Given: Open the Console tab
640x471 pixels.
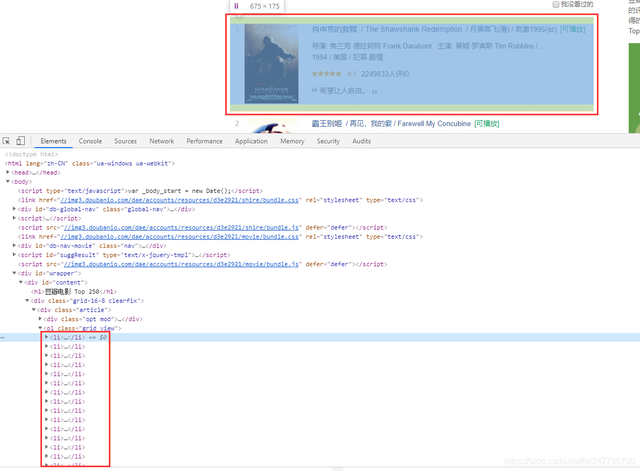Looking at the screenshot, I should coord(90,141).
